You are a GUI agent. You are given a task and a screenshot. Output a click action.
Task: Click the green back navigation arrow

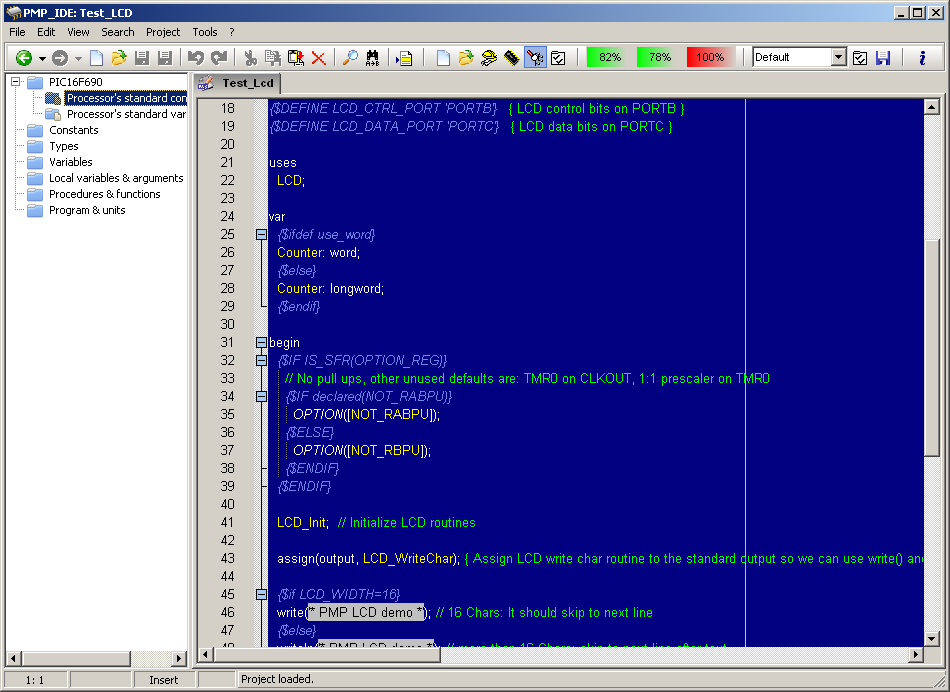23,58
